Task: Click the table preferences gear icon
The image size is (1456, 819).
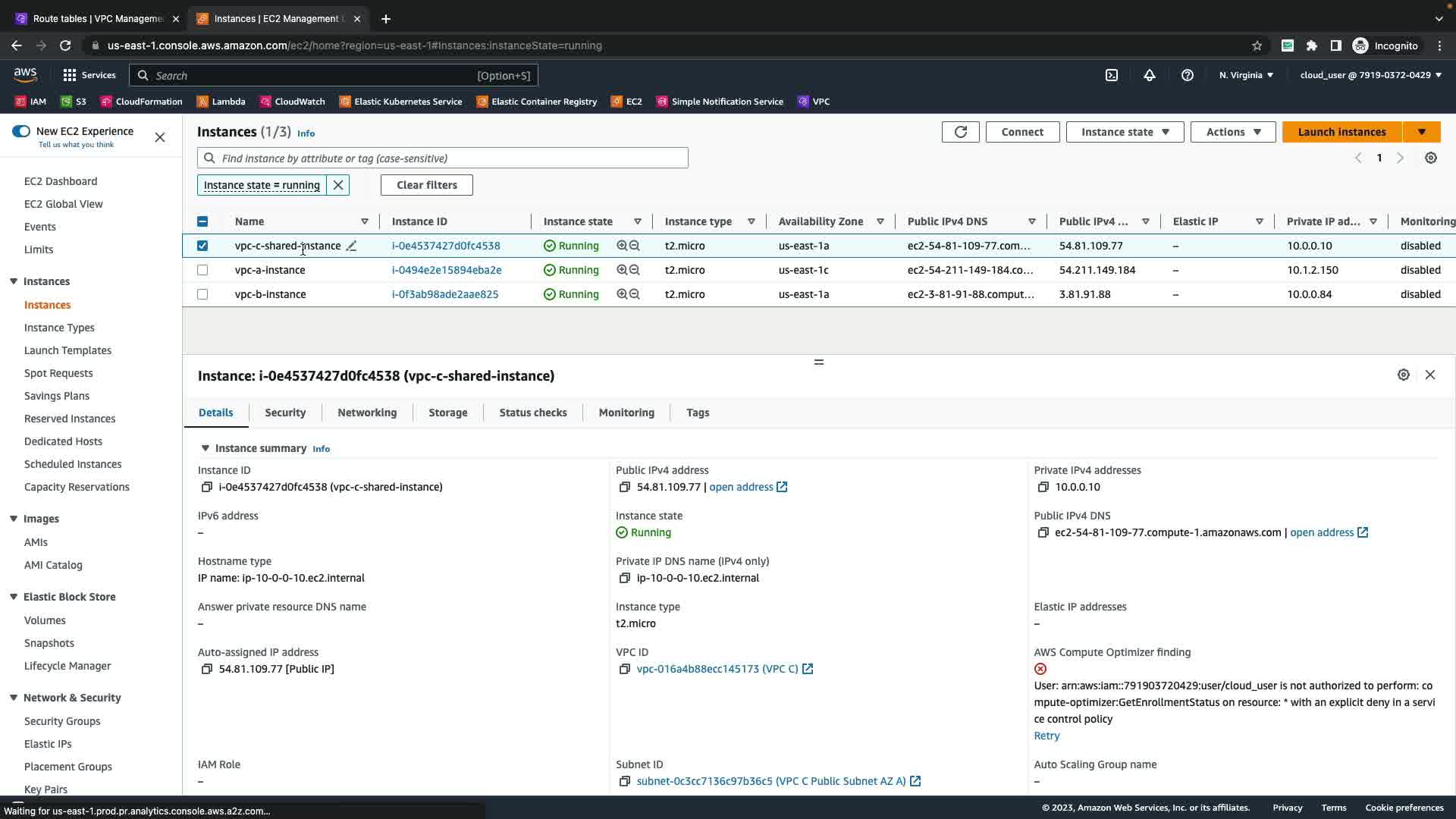Action: point(1430,158)
